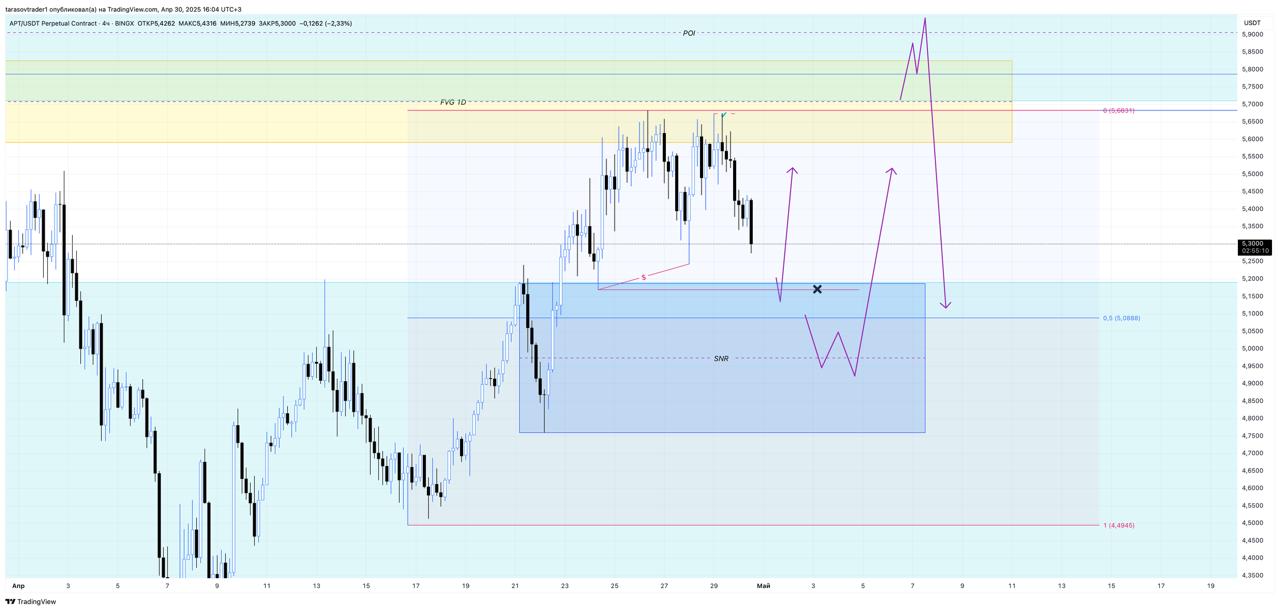
Task: Click APT/USDT Perpetual Contract symbol title
Action: click(x=53, y=23)
